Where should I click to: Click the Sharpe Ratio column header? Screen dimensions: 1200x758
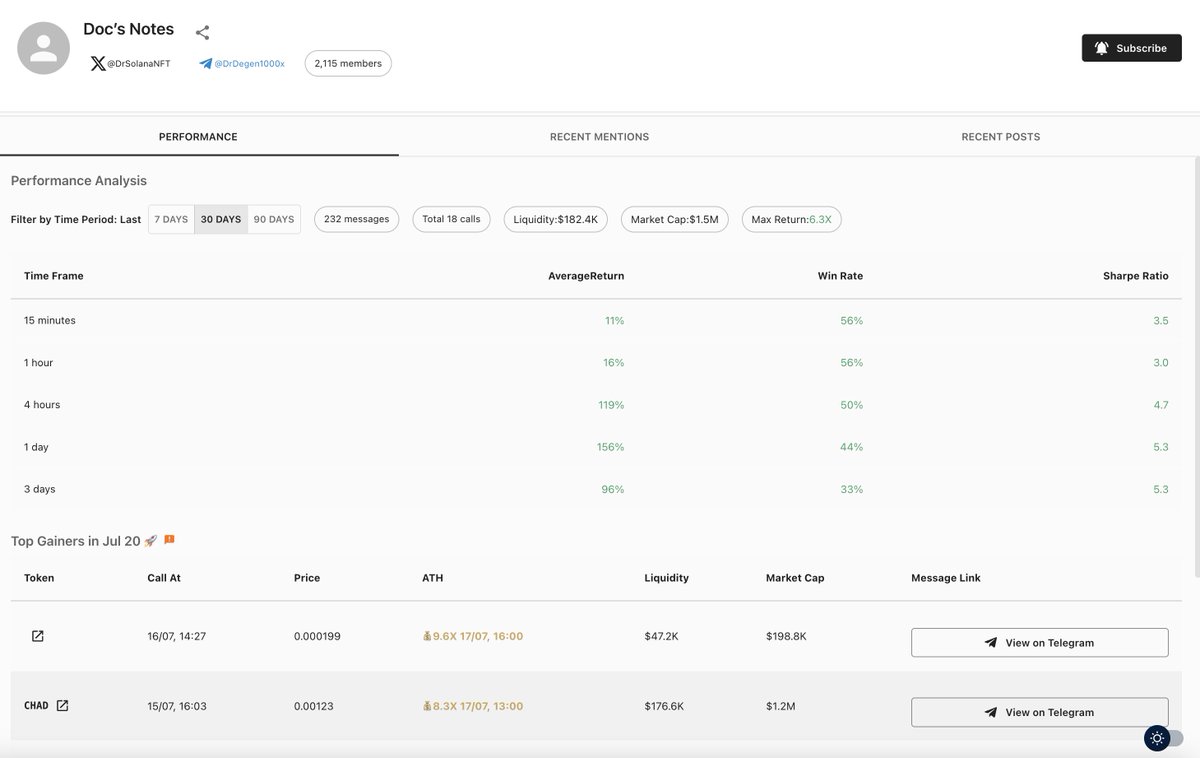point(1136,276)
